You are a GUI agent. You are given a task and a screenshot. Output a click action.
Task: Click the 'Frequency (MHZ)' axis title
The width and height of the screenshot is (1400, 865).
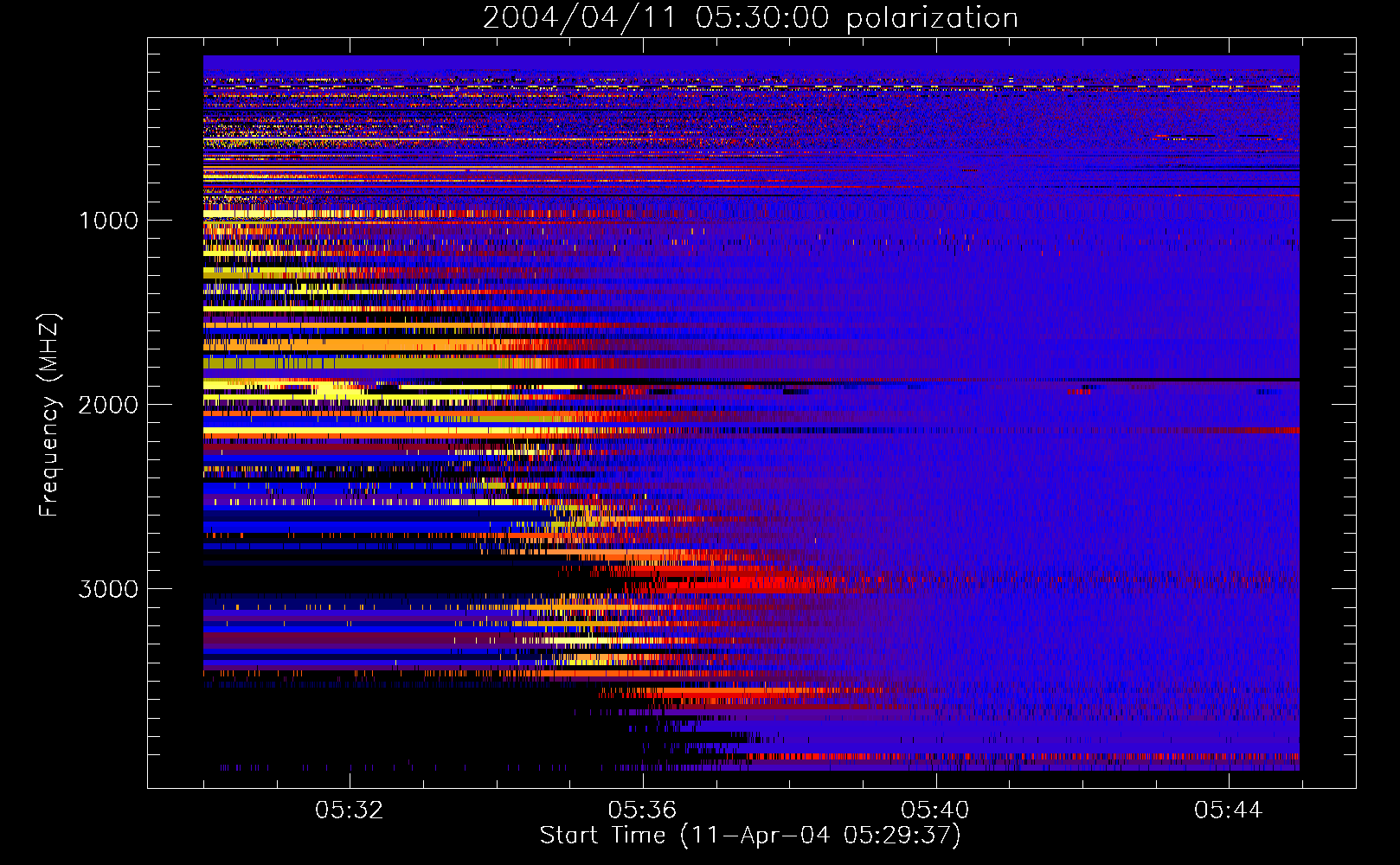coord(48,415)
